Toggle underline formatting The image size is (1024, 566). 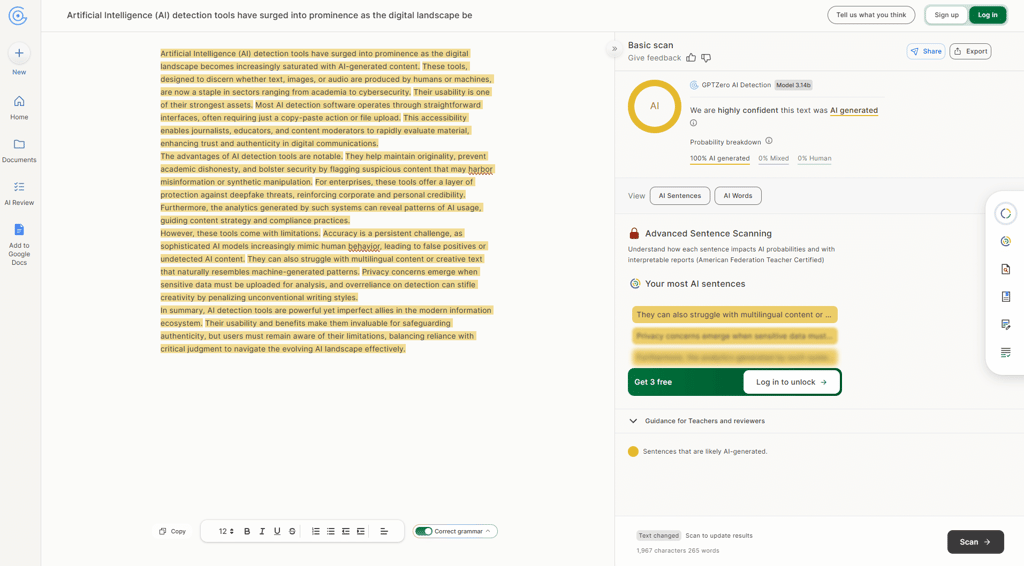pos(277,531)
